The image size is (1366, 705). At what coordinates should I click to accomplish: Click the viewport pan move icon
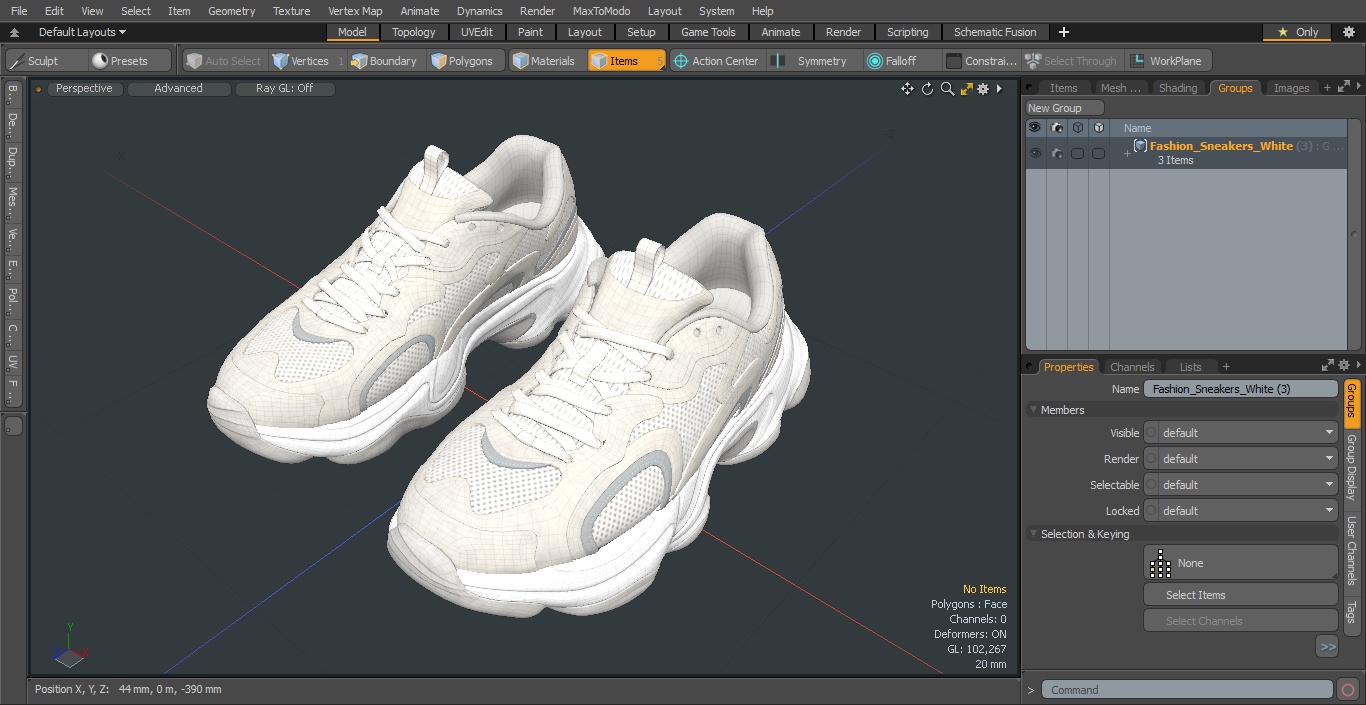click(907, 89)
